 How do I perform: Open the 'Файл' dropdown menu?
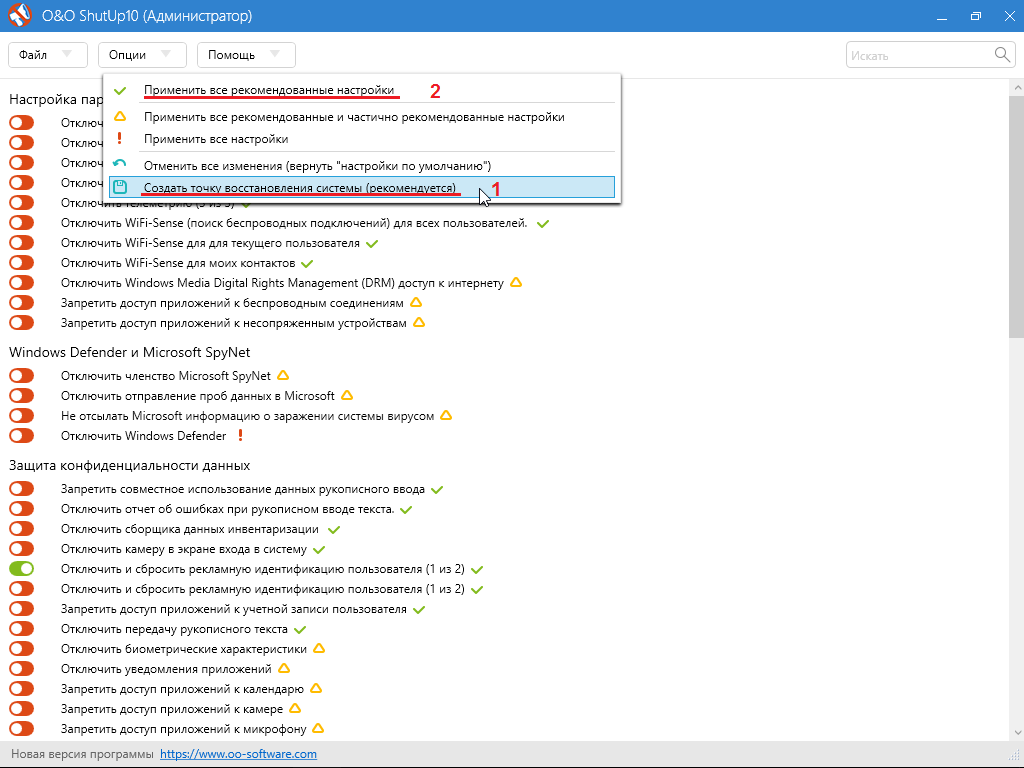pyautogui.click(x=48, y=55)
